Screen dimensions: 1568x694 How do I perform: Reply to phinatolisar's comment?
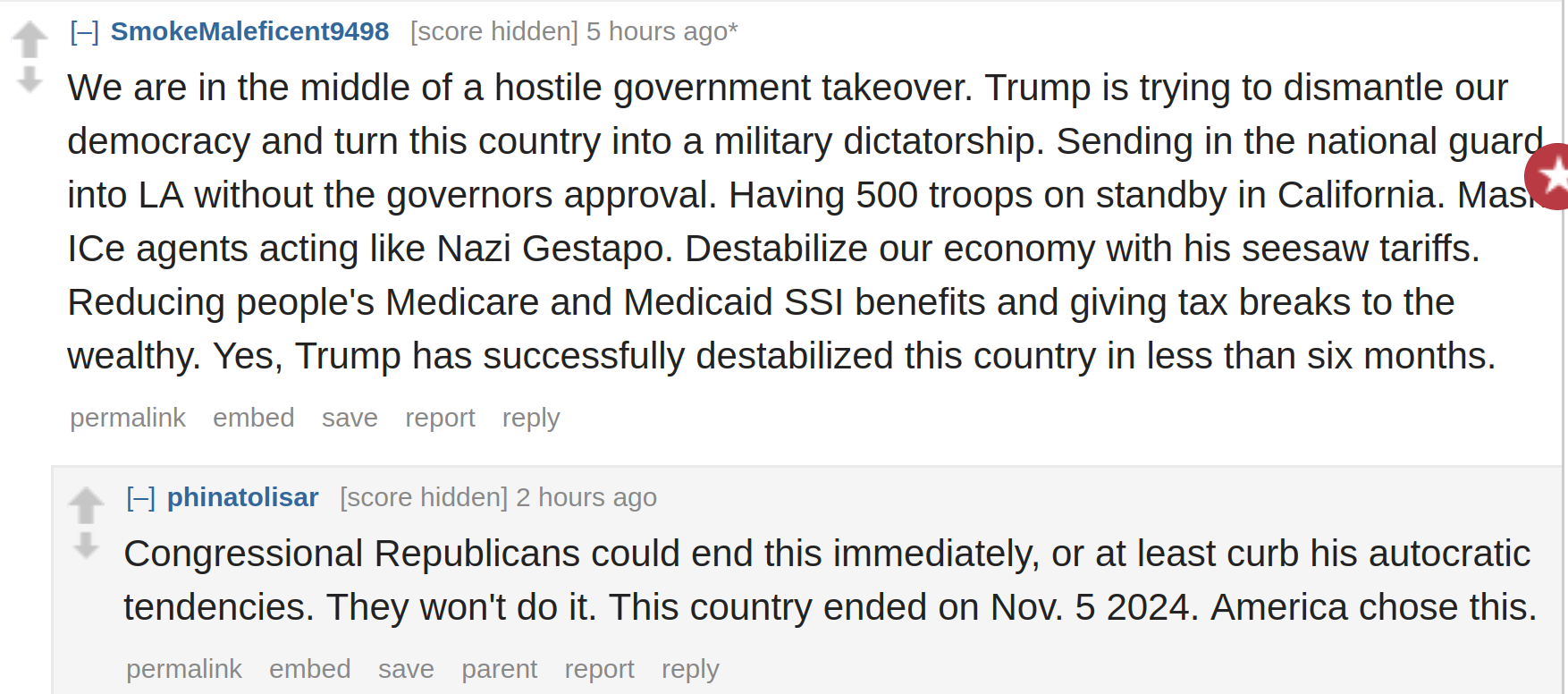(690, 669)
